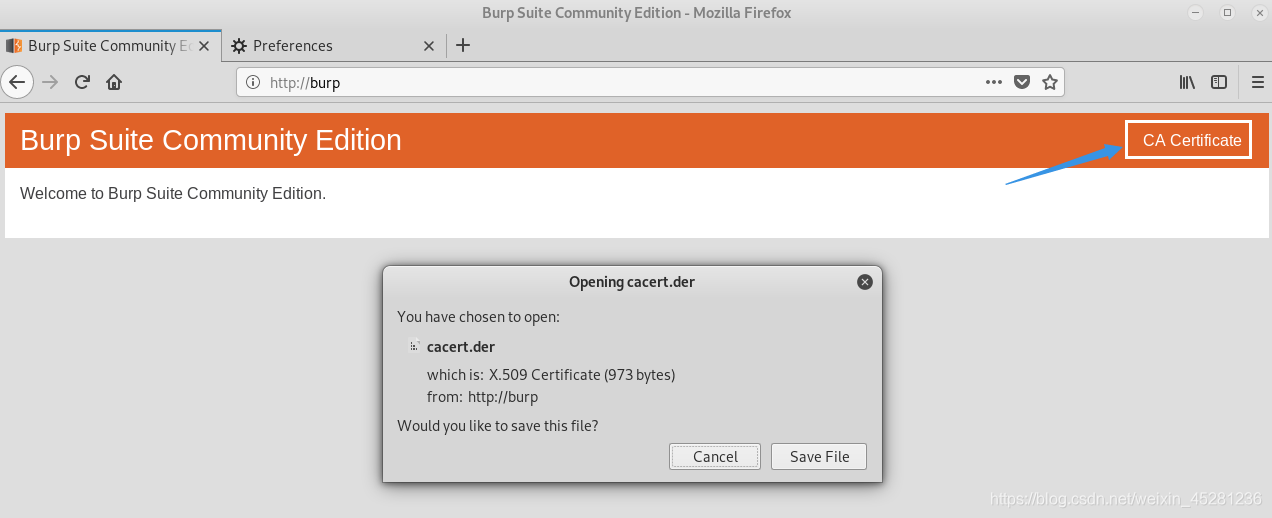Close the Opening cacert.der dialog

click(865, 282)
